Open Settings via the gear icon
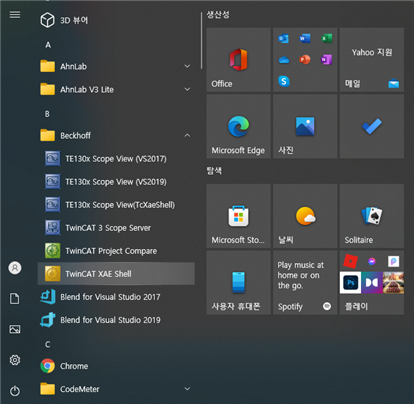Screen dimensions: 414x404 point(15,360)
